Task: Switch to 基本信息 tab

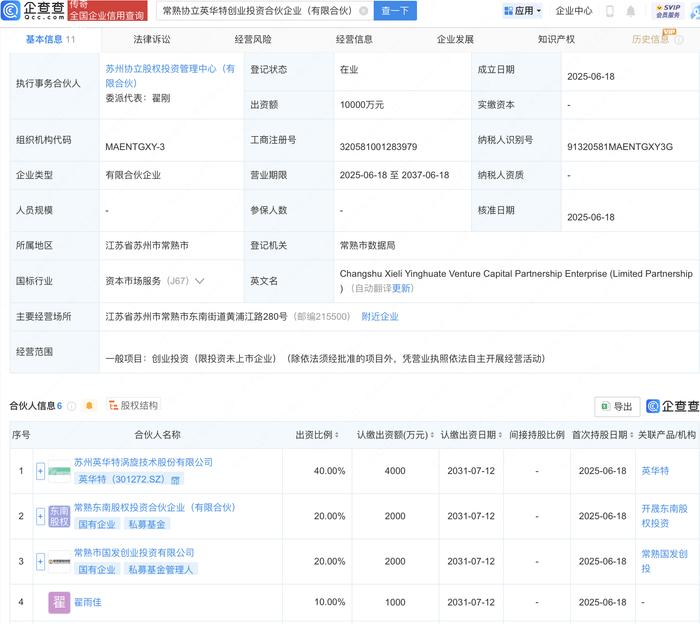Action: tap(50, 39)
